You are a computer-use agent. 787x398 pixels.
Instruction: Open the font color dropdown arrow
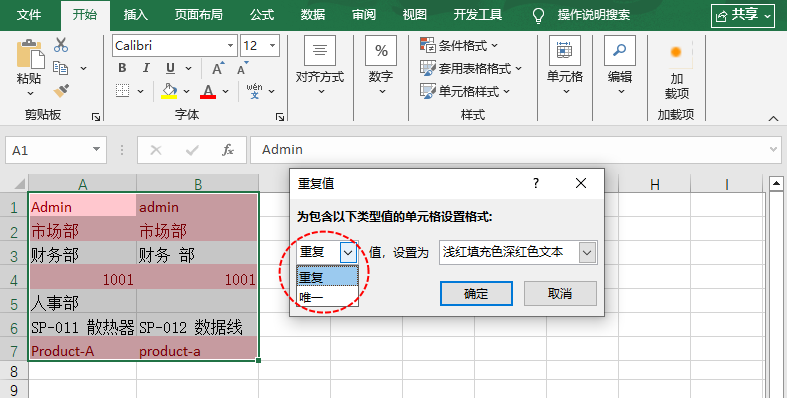[225, 91]
